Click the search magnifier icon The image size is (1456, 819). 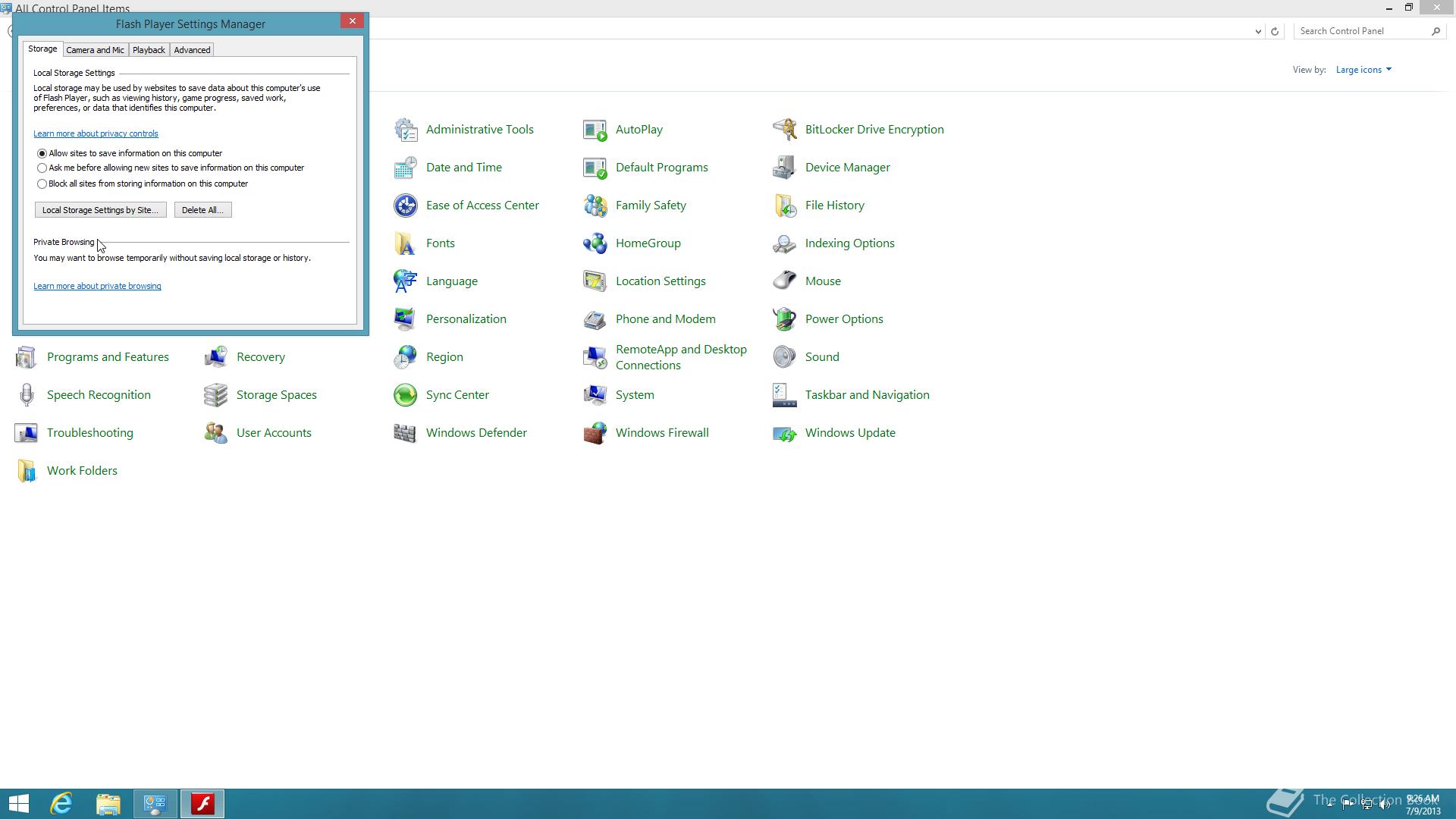(1436, 31)
